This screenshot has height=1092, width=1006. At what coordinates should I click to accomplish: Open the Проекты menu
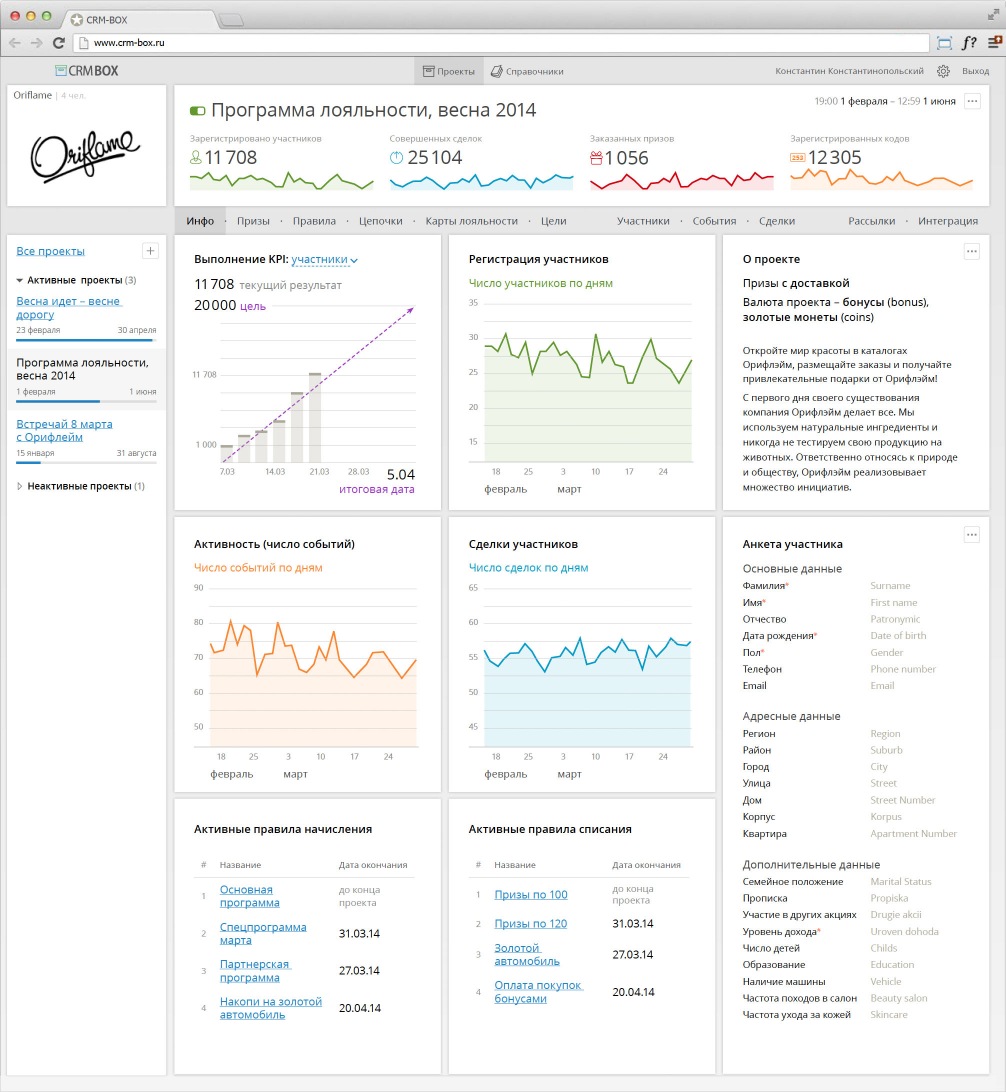[449, 71]
